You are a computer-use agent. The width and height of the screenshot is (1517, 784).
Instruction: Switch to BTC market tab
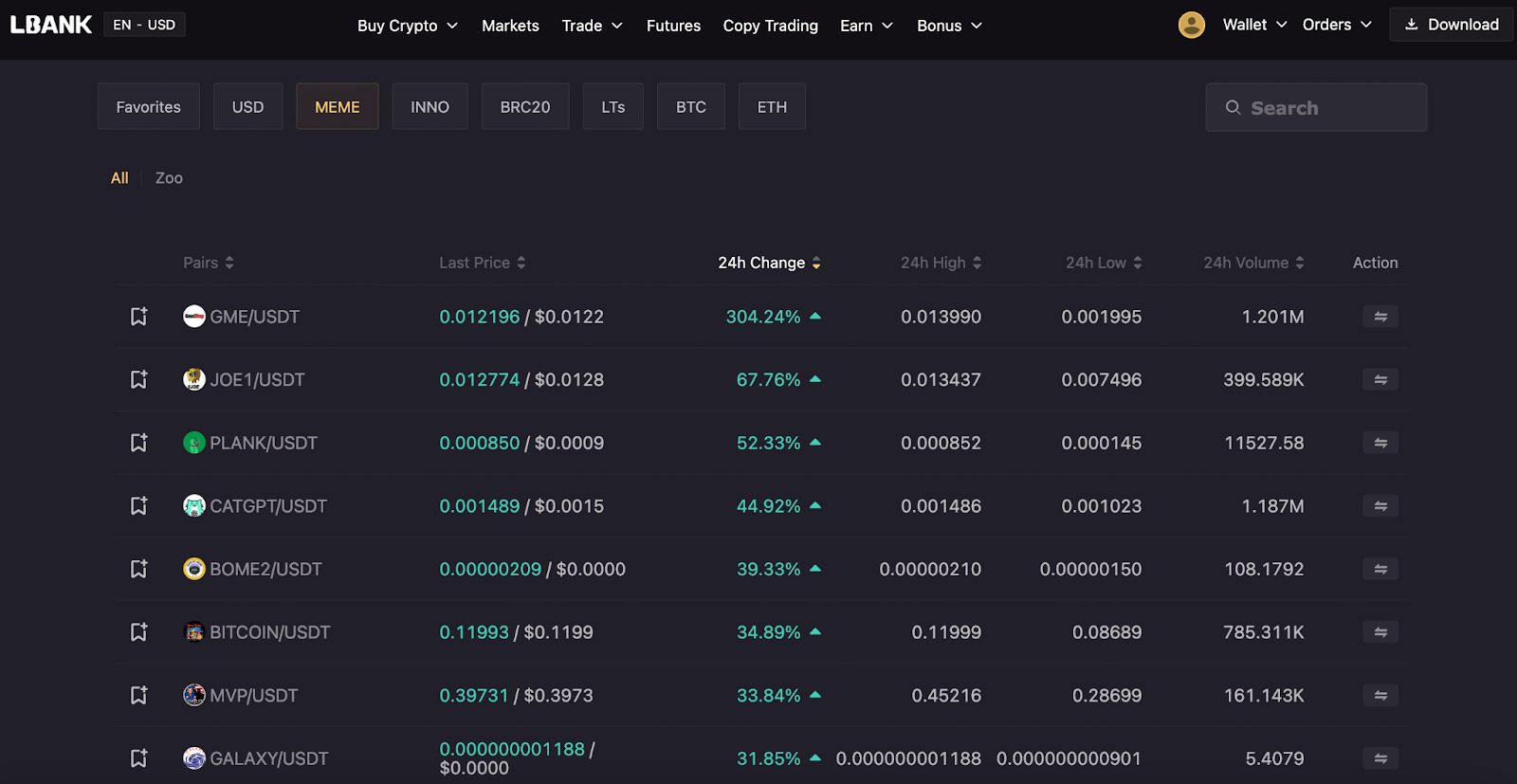691,107
